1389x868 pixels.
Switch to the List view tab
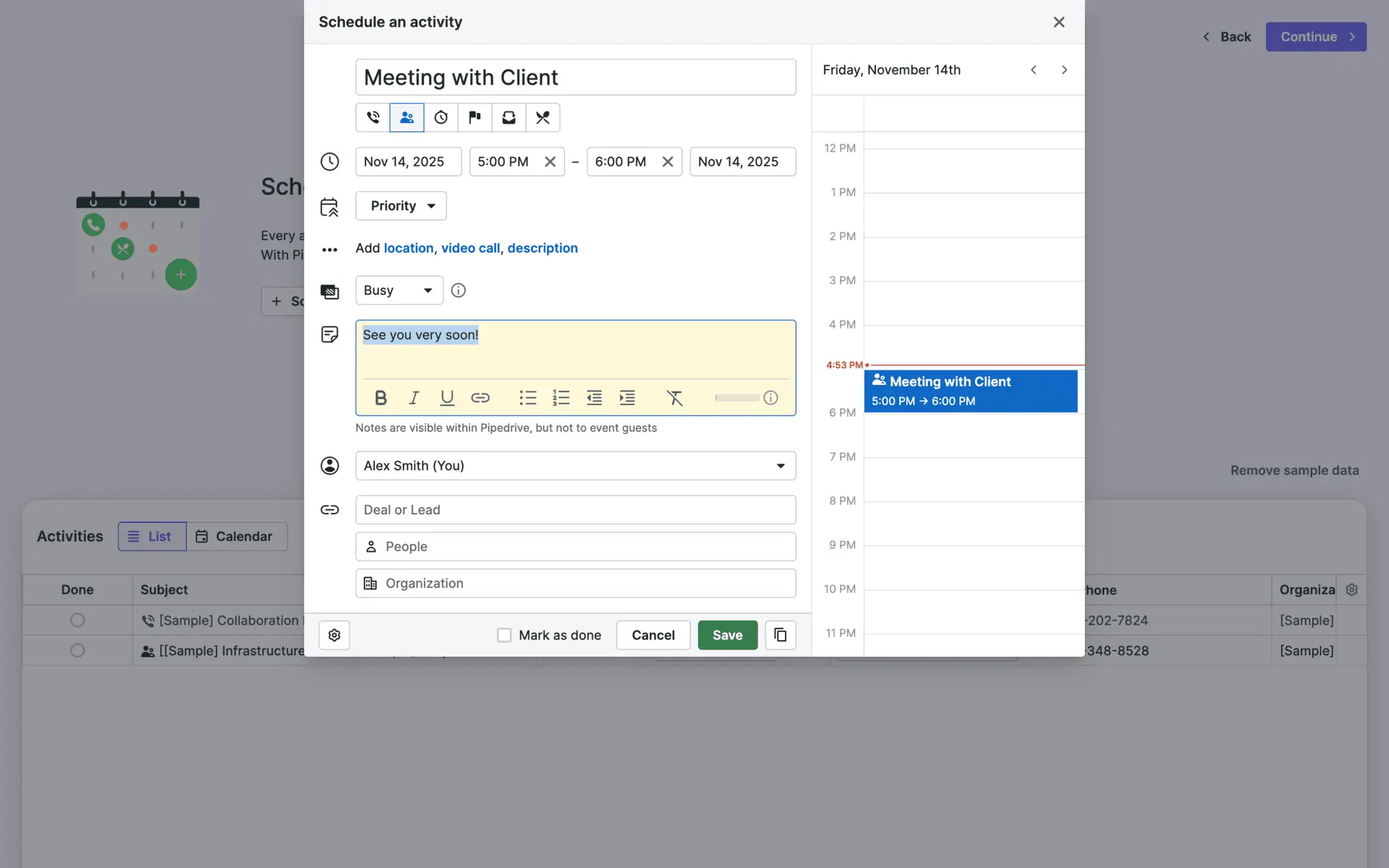(x=152, y=537)
